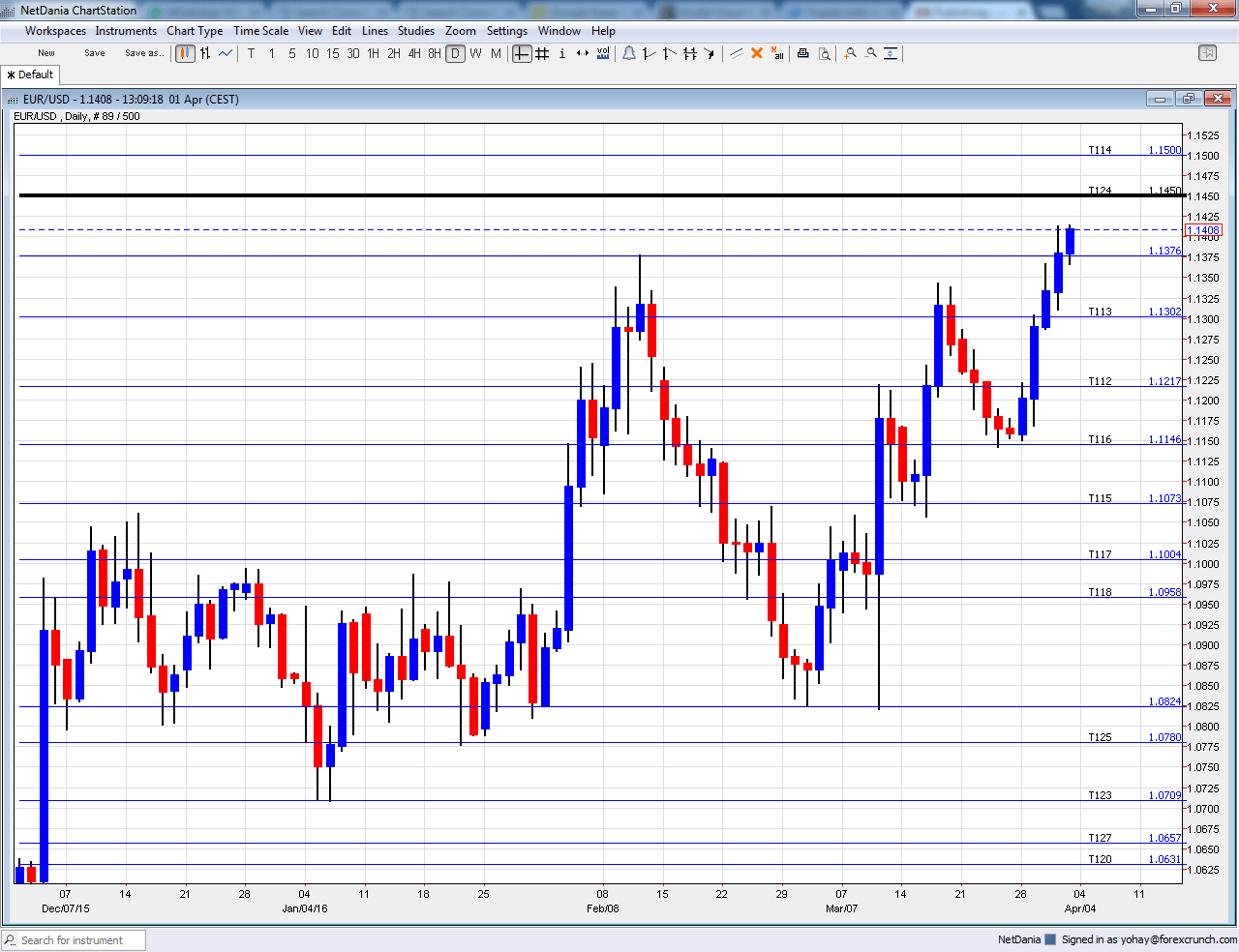Select 5-minute time scale
Screen dimensions: 1239x952
click(x=292, y=53)
